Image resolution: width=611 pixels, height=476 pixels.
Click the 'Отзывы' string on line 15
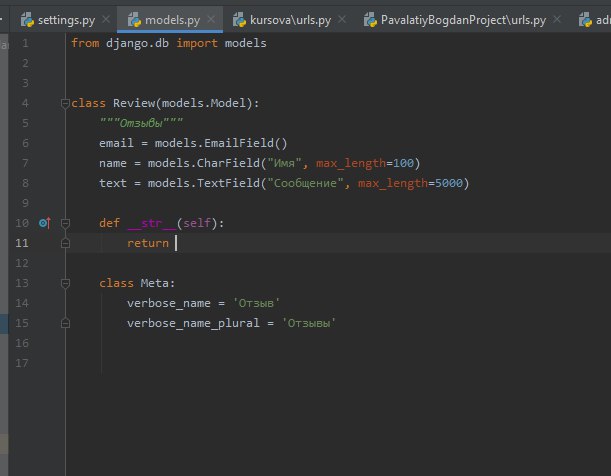pos(309,323)
